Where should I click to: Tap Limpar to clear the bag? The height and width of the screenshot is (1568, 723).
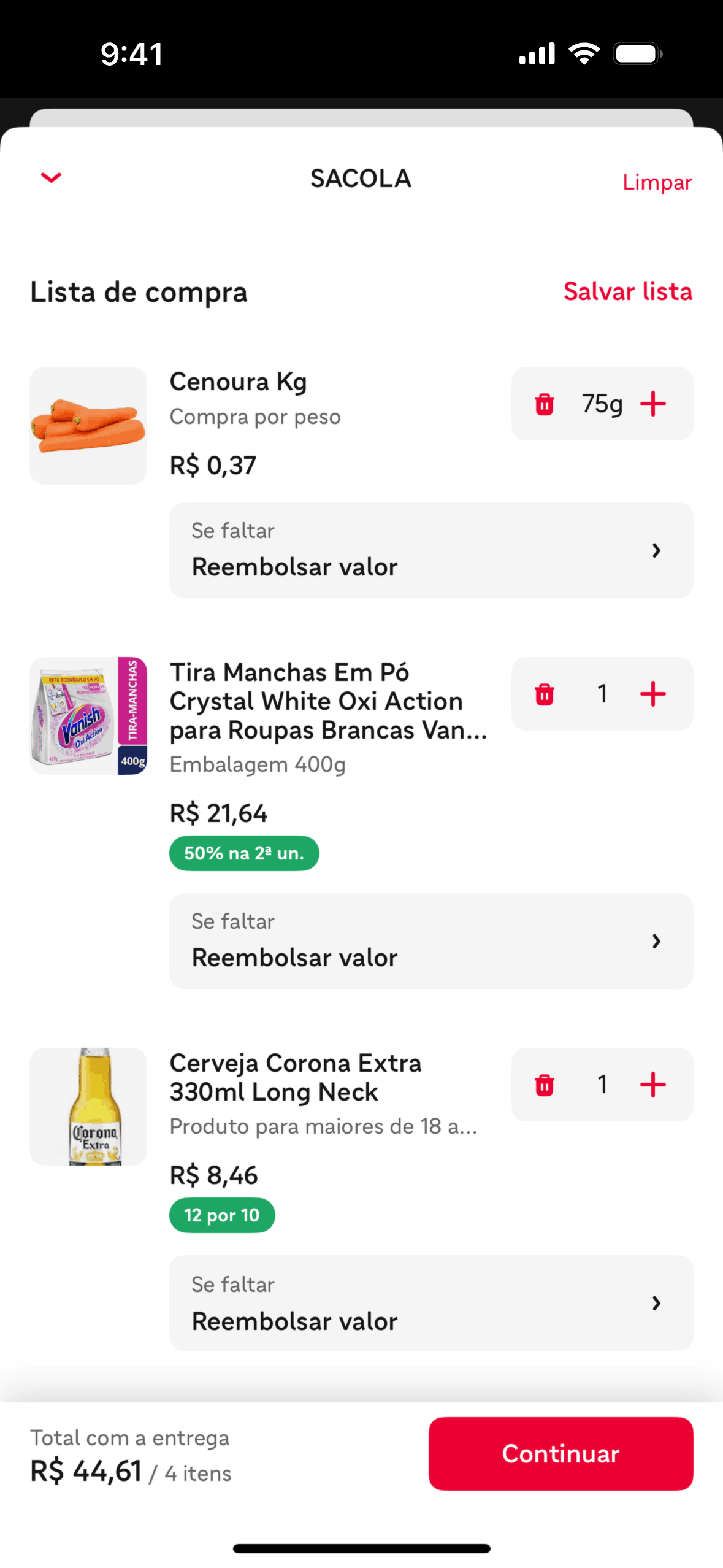657,182
